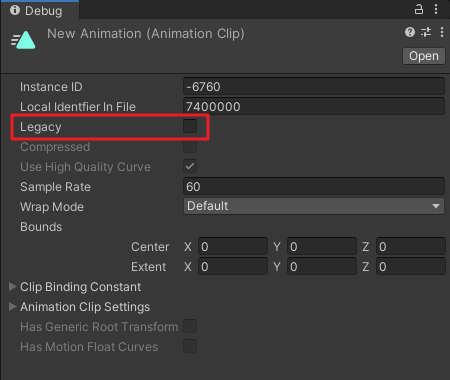Click the Debug tab info icon
450x380 pixels.
[15, 10]
